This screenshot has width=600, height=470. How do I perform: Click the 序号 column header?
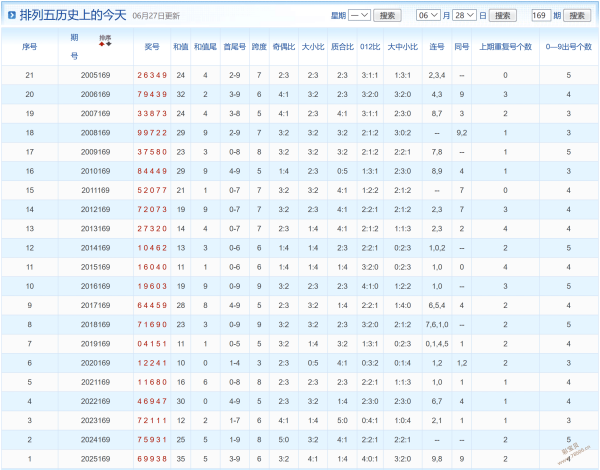pos(29,47)
